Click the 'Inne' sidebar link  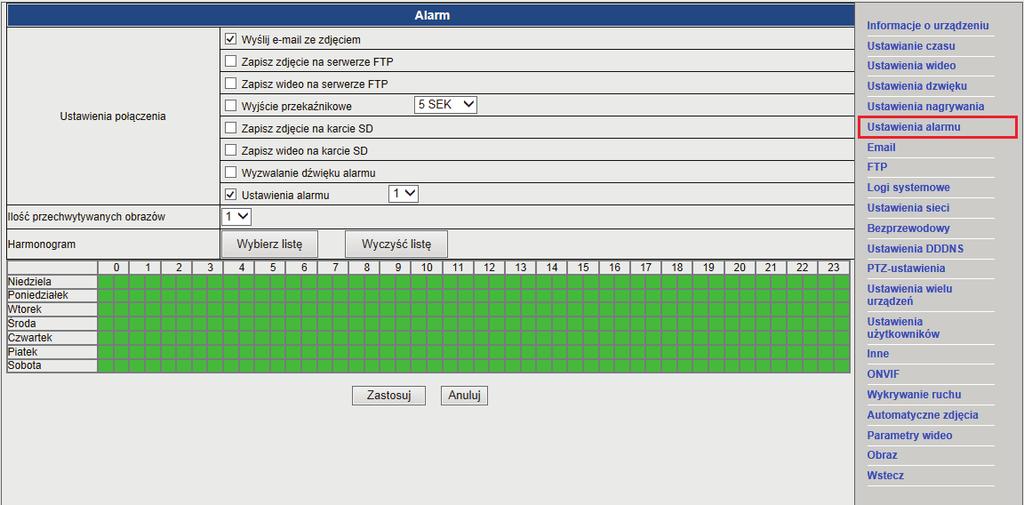[x=878, y=354]
